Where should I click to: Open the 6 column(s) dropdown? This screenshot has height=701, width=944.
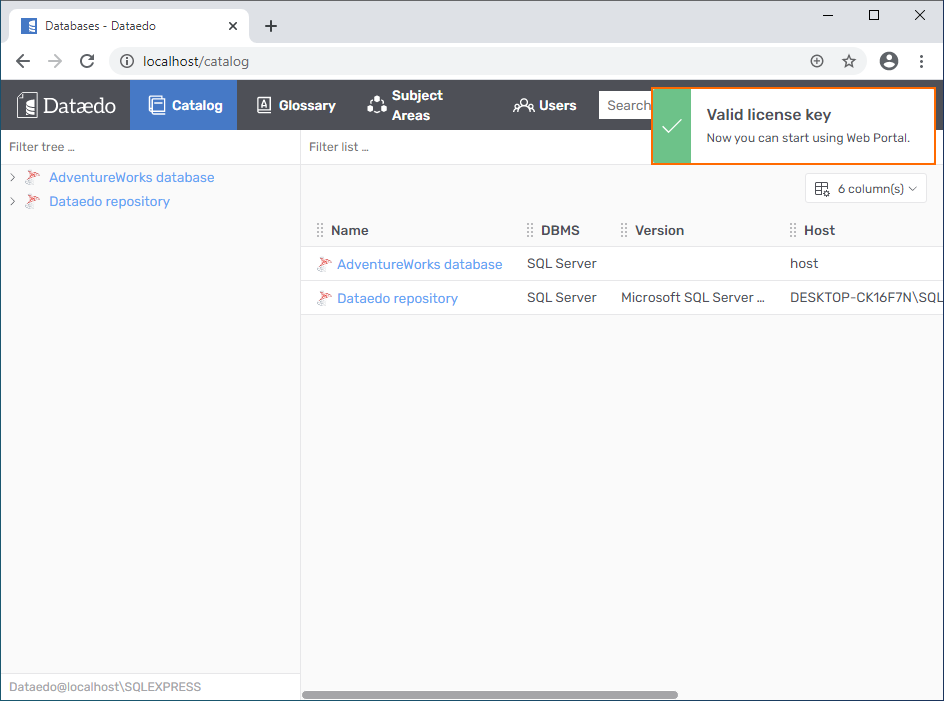point(865,188)
